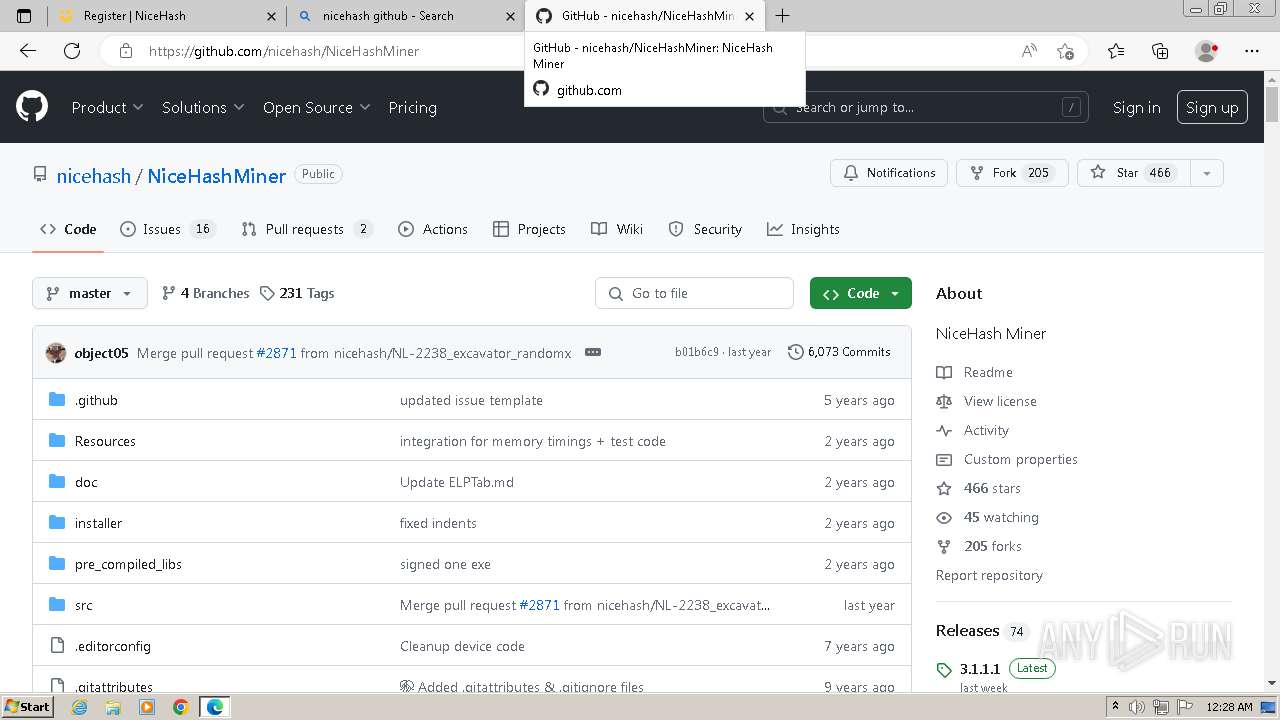Viewport: 1280px width, 720px height.
Task: Open a new browser tab
Action: pos(782,16)
